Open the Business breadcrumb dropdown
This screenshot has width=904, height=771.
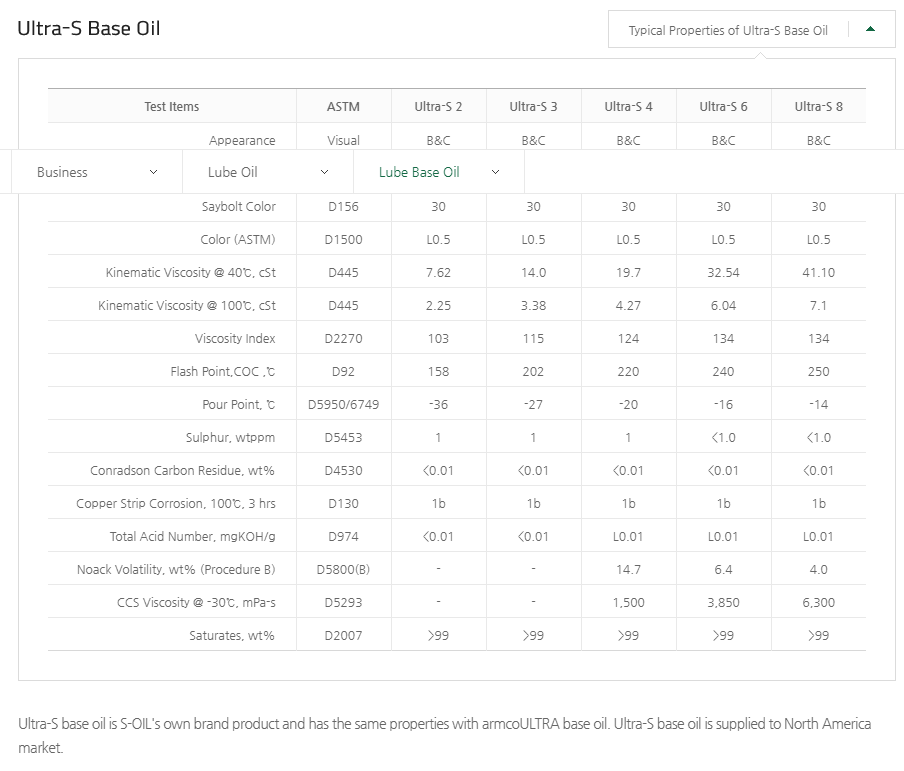coord(97,172)
